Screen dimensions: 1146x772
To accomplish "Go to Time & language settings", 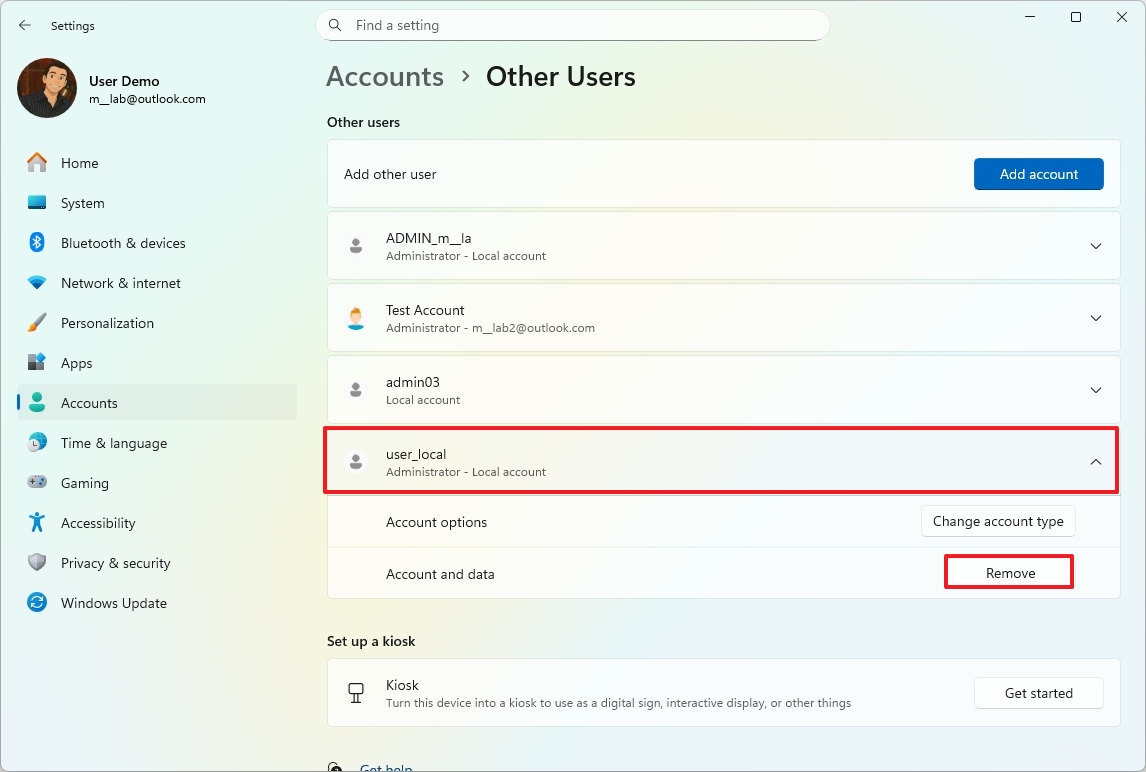I will 113,443.
